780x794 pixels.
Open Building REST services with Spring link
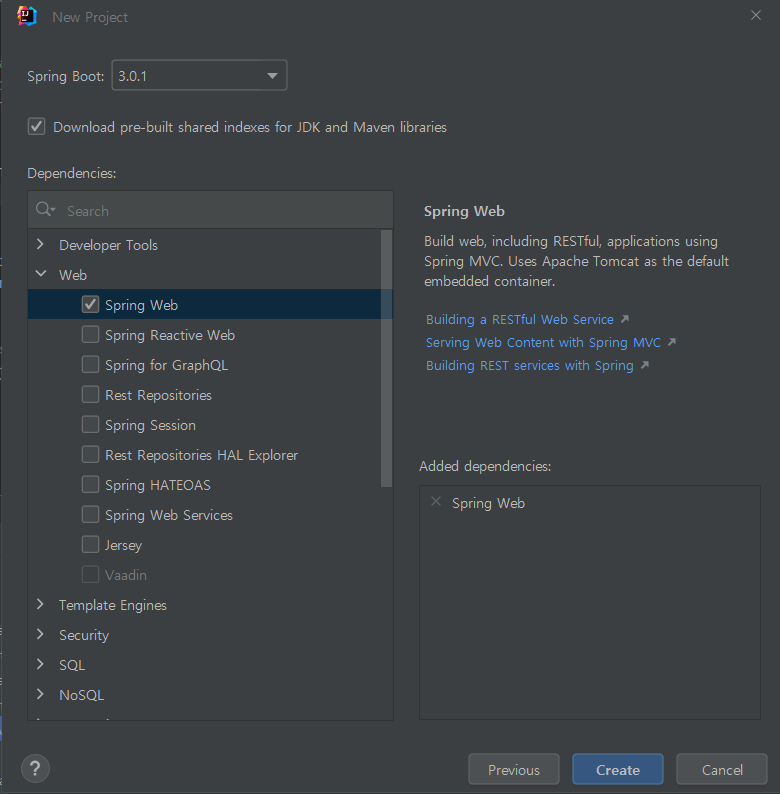(x=530, y=366)
